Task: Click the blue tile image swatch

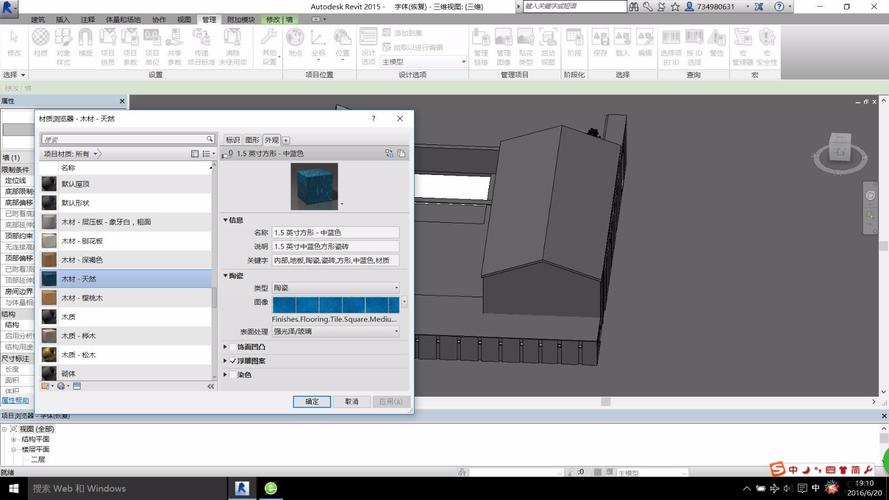Action: [x=335, y=303]
